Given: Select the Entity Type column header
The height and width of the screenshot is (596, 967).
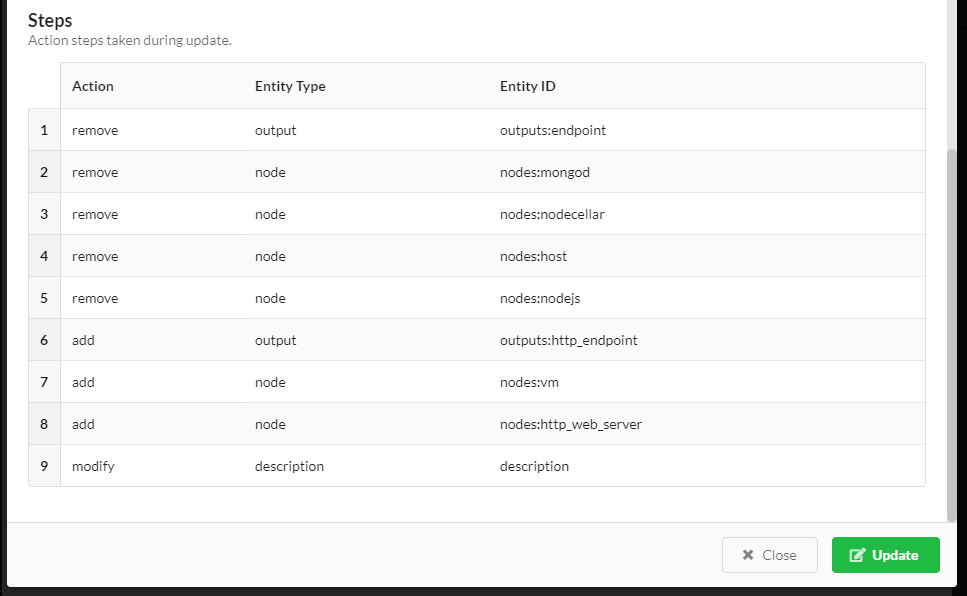Looking at the screenshot, I should click(290, 86).
